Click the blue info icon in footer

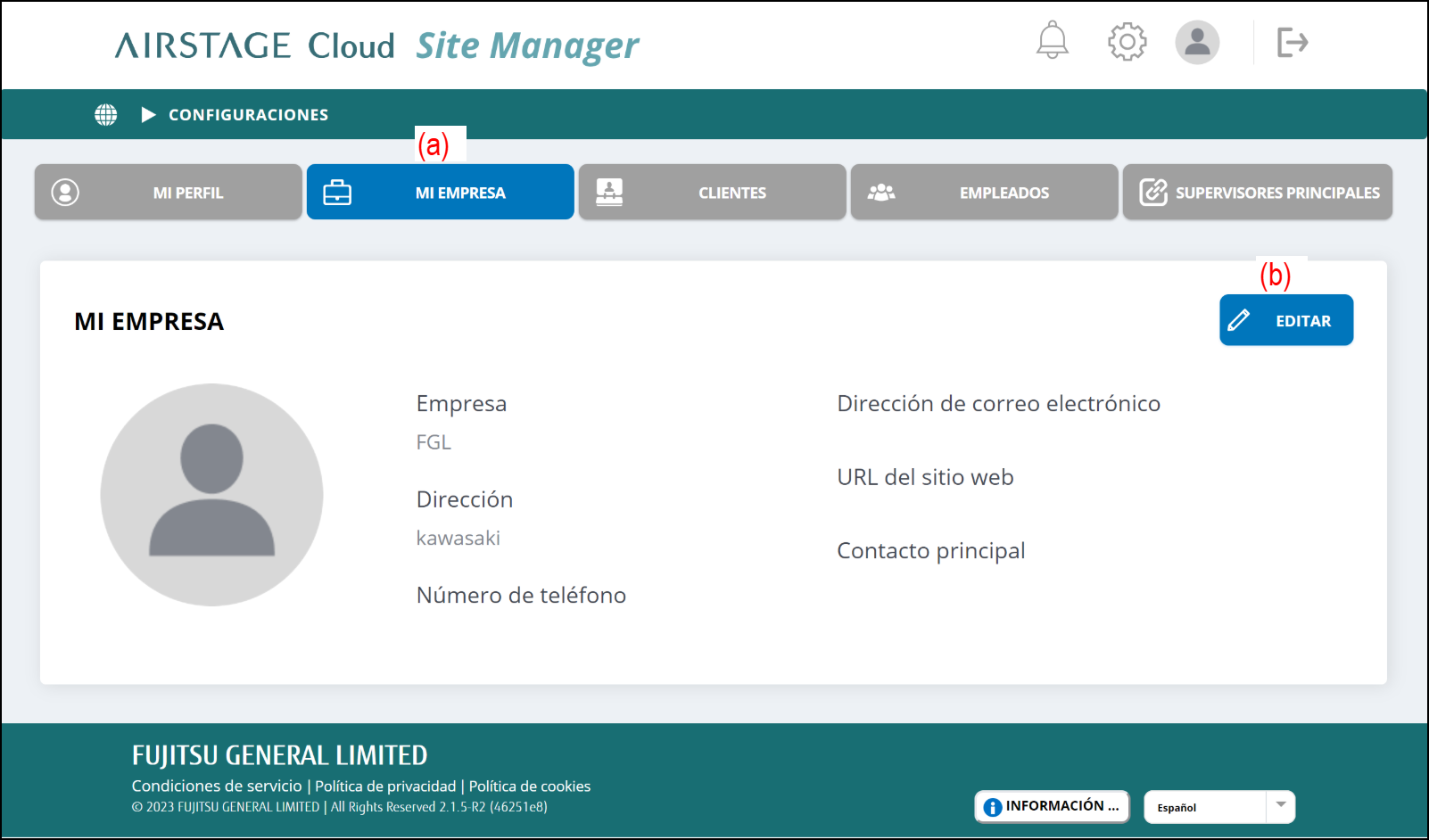click(992, 807)
